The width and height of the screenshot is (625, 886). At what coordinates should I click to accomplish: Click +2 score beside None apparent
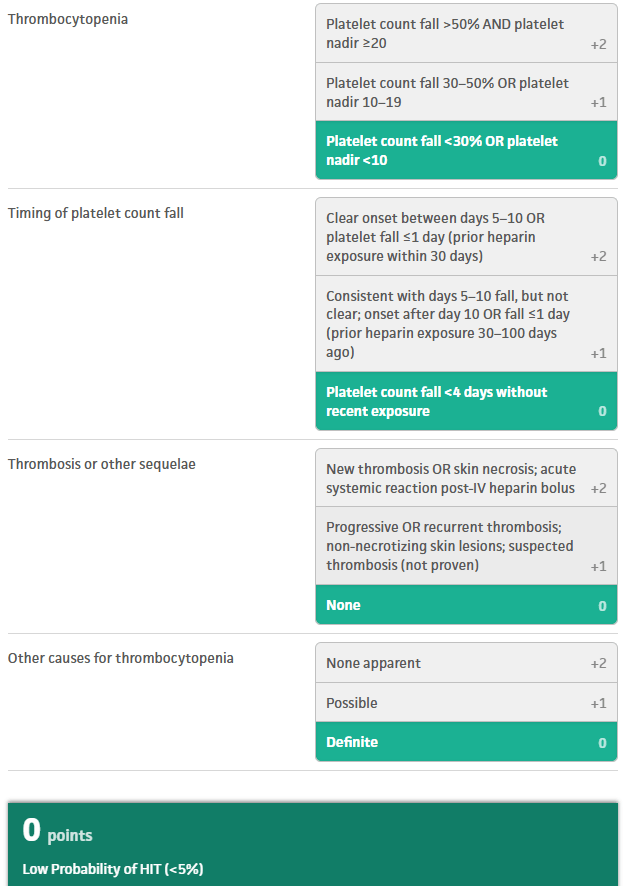(598, 663)
